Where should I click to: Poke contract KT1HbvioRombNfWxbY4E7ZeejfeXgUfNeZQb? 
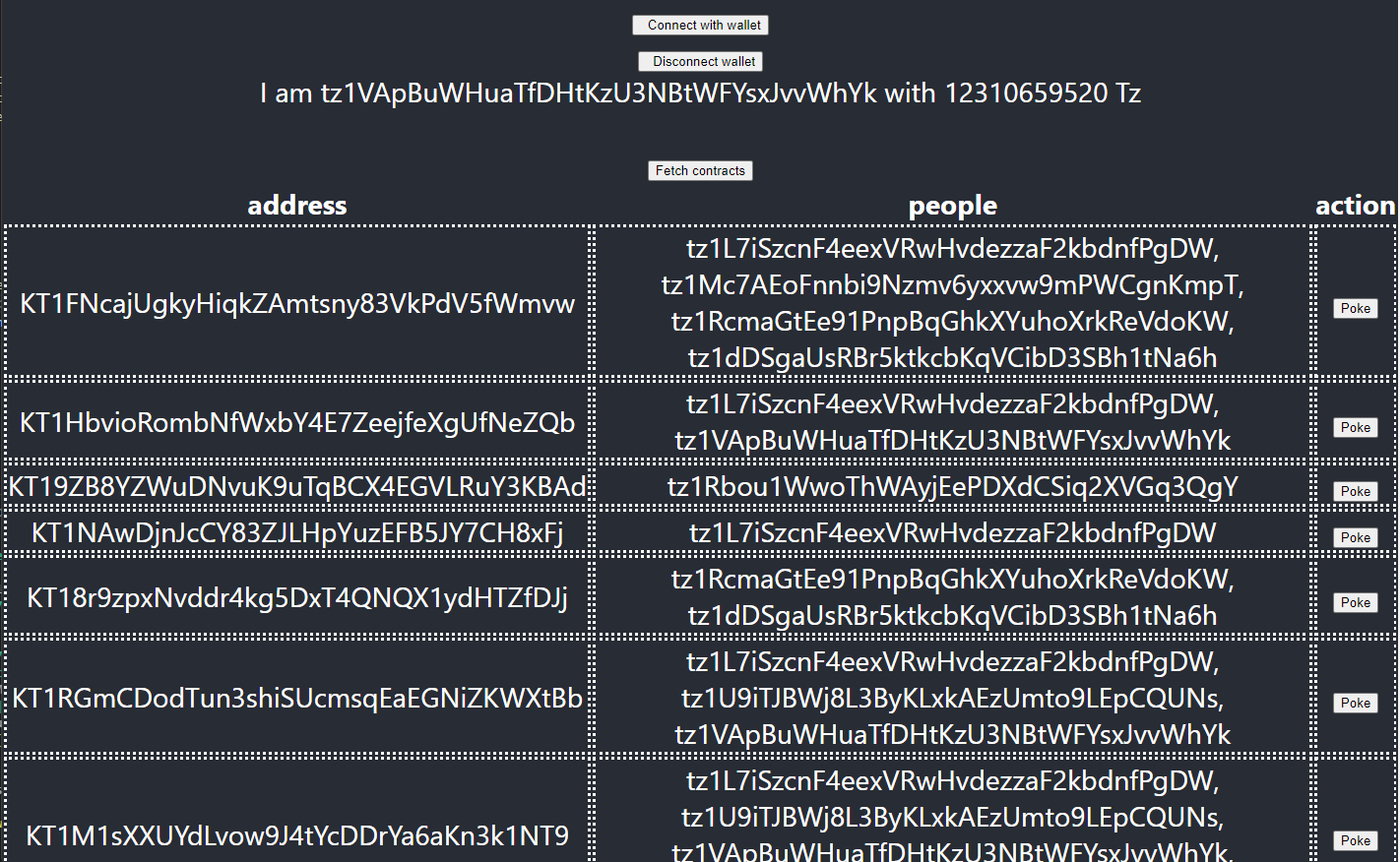pos(1355,427)
